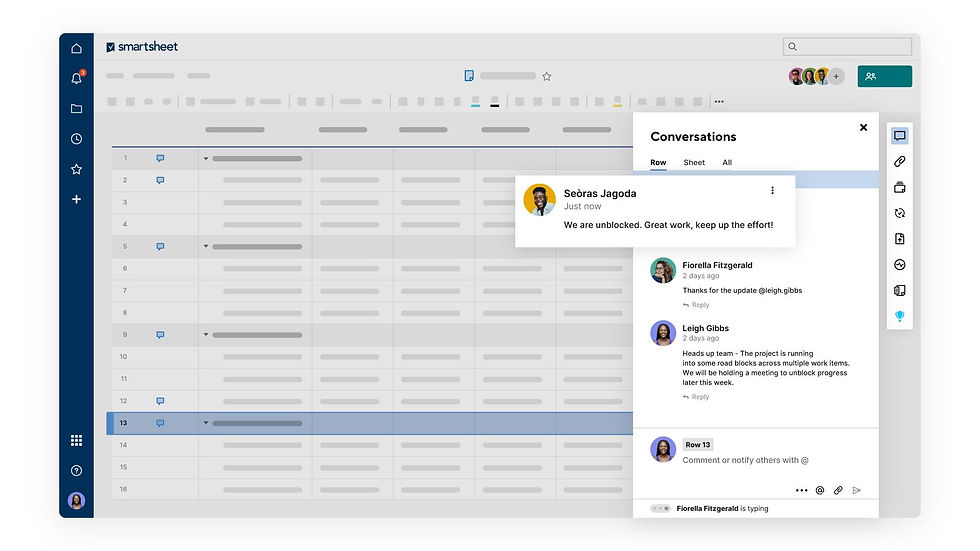The height and width of the screenshot is (551, 980).
Task: Open options menu on Seòras Jagoda's comment
Action: (772, 191)
